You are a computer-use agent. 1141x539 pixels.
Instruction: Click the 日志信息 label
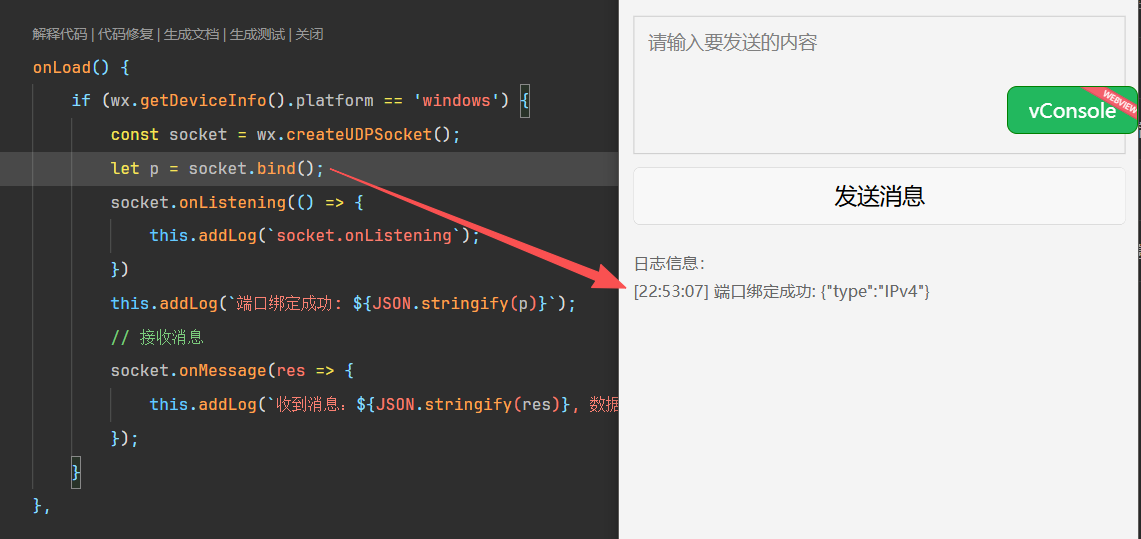click(669, 263)
